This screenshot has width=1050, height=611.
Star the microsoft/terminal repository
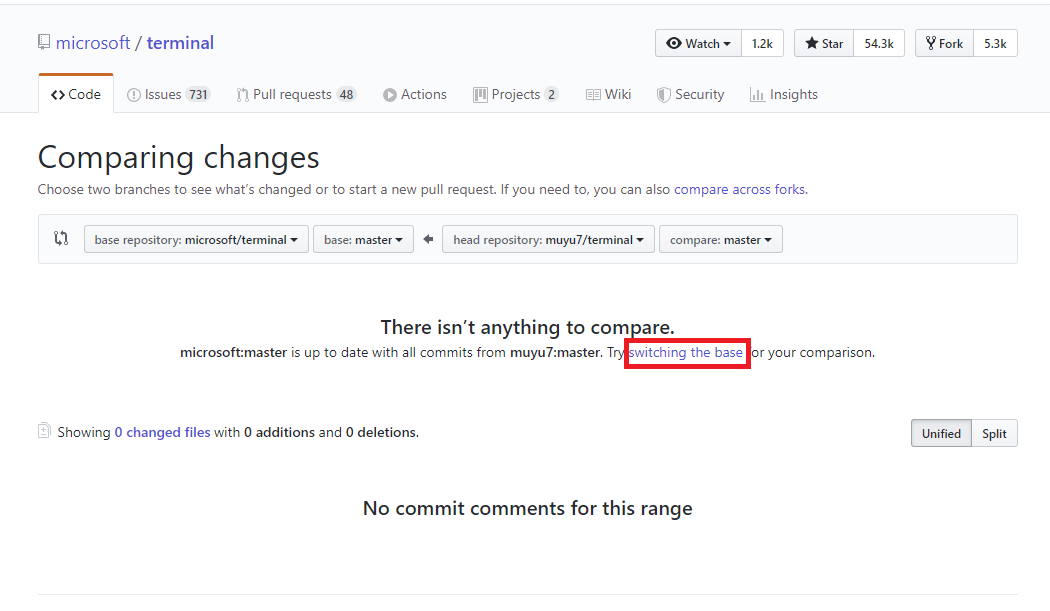tap(824, 44)
